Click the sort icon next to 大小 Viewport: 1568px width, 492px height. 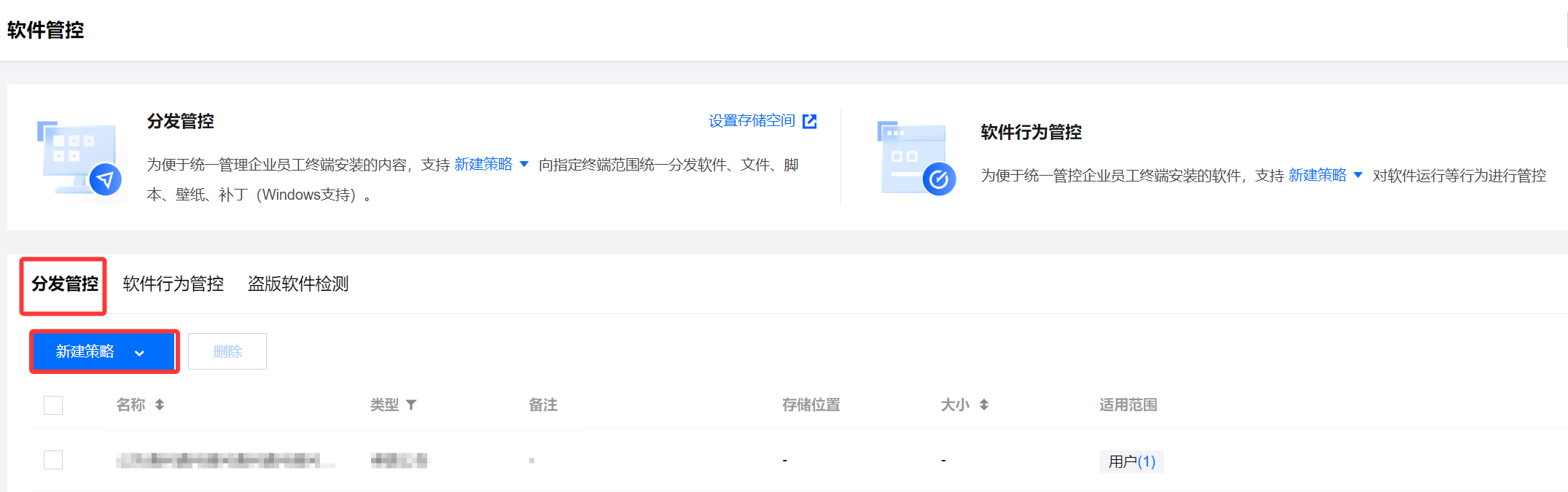[x=984, y=405]
